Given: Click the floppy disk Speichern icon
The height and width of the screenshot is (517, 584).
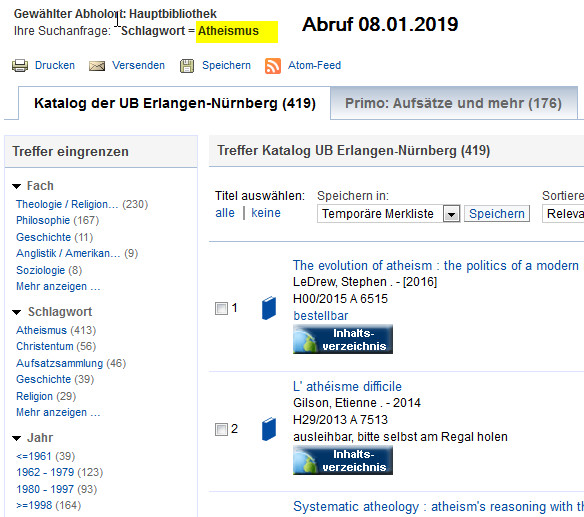Looking at the screenshot, I should (187, 66).
